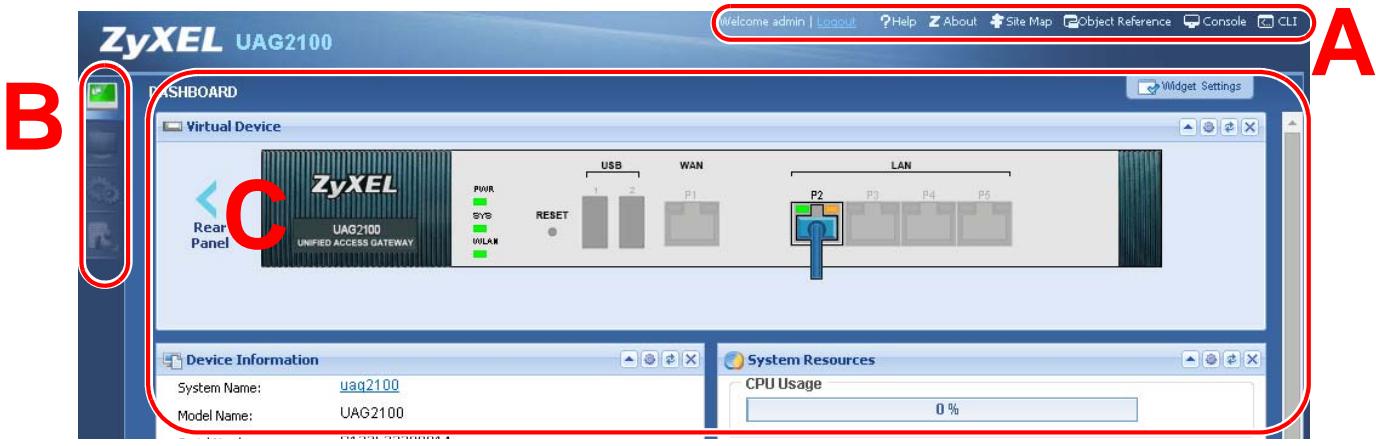
Task: Open About from the title bar
Action: [x=953, y=21]
